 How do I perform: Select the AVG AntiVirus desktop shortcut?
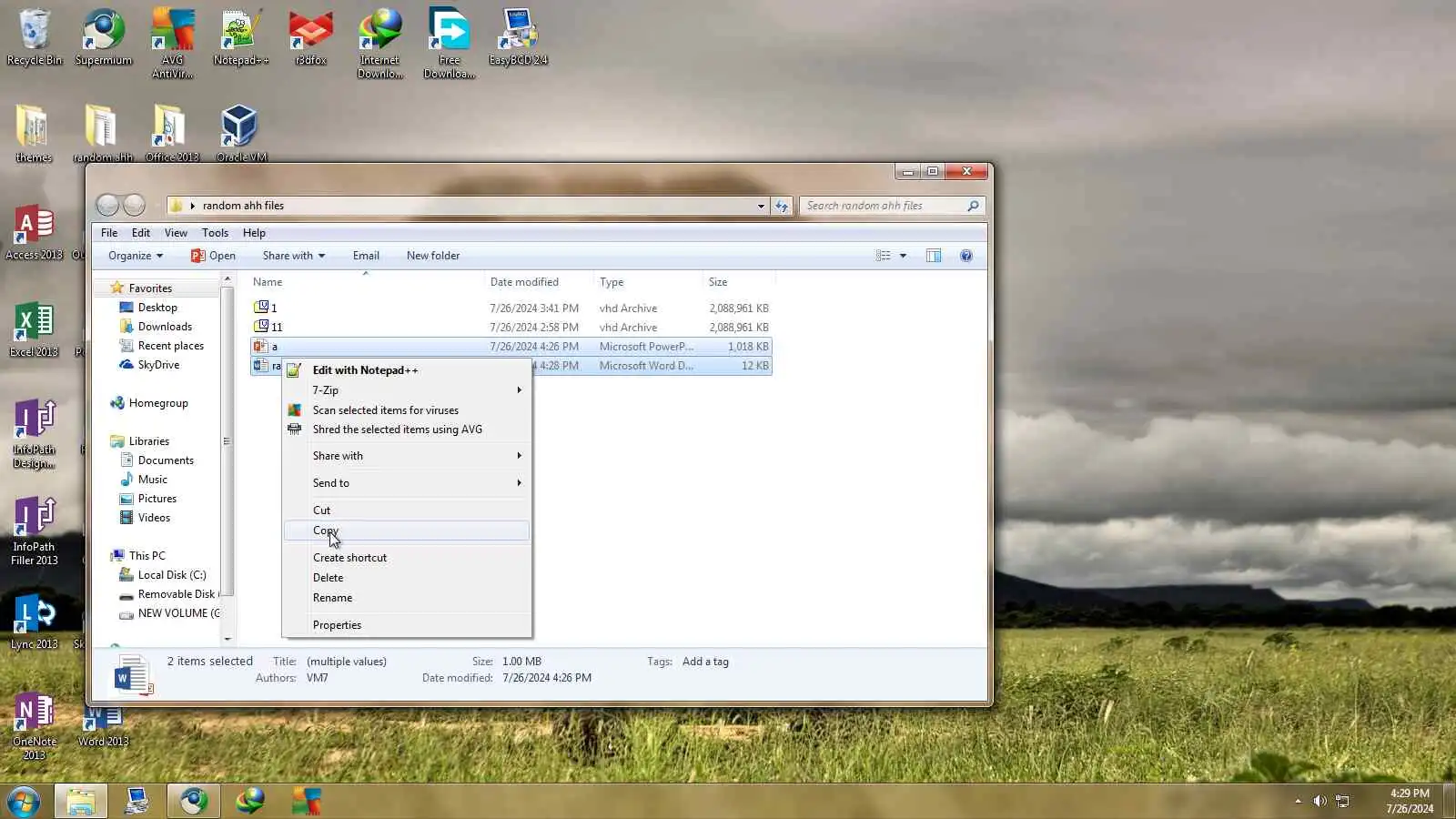pyautogui.click(x=173, y=44)
